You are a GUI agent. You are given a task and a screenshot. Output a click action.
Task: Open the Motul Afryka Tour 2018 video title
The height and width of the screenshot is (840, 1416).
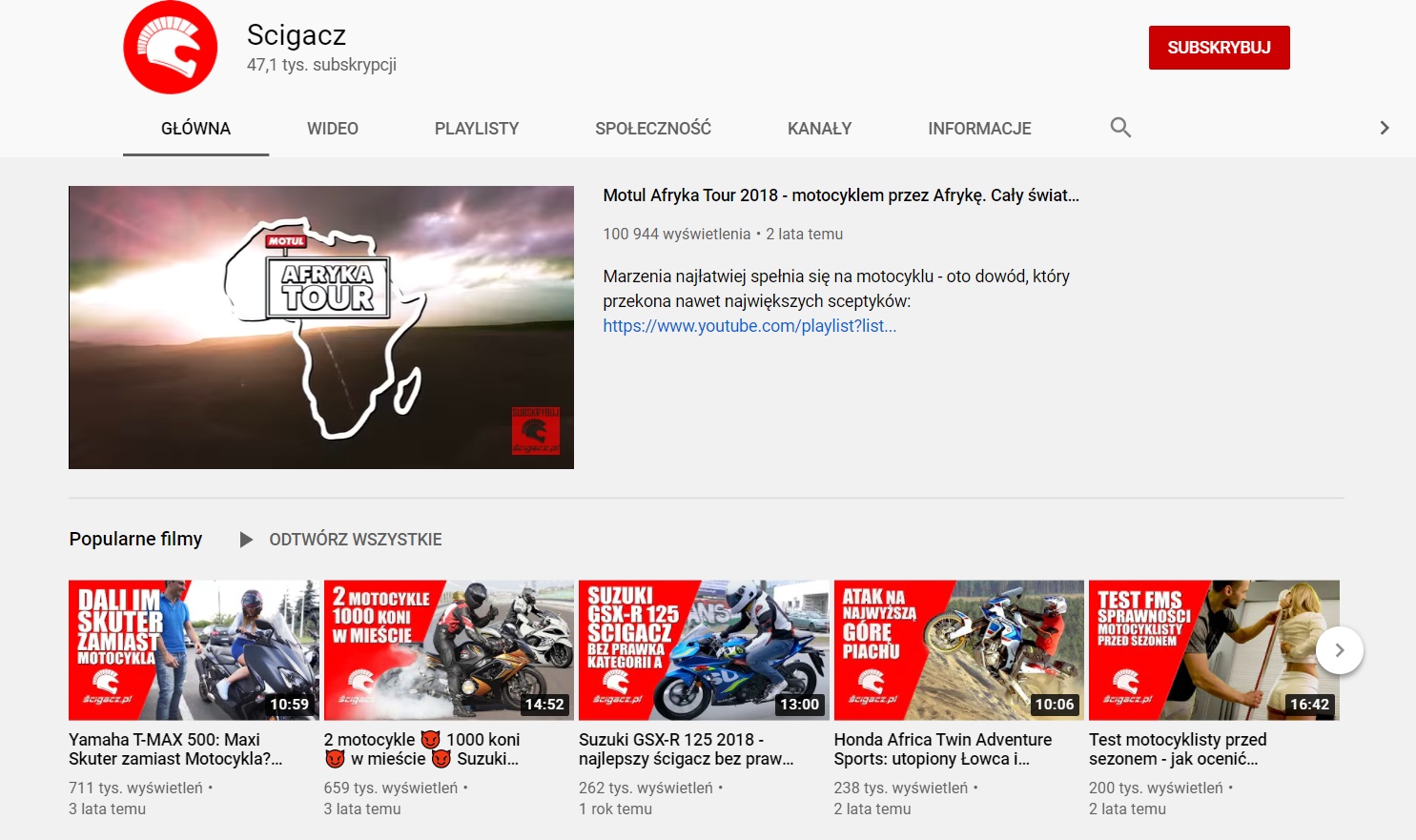[x=840, y=195]
